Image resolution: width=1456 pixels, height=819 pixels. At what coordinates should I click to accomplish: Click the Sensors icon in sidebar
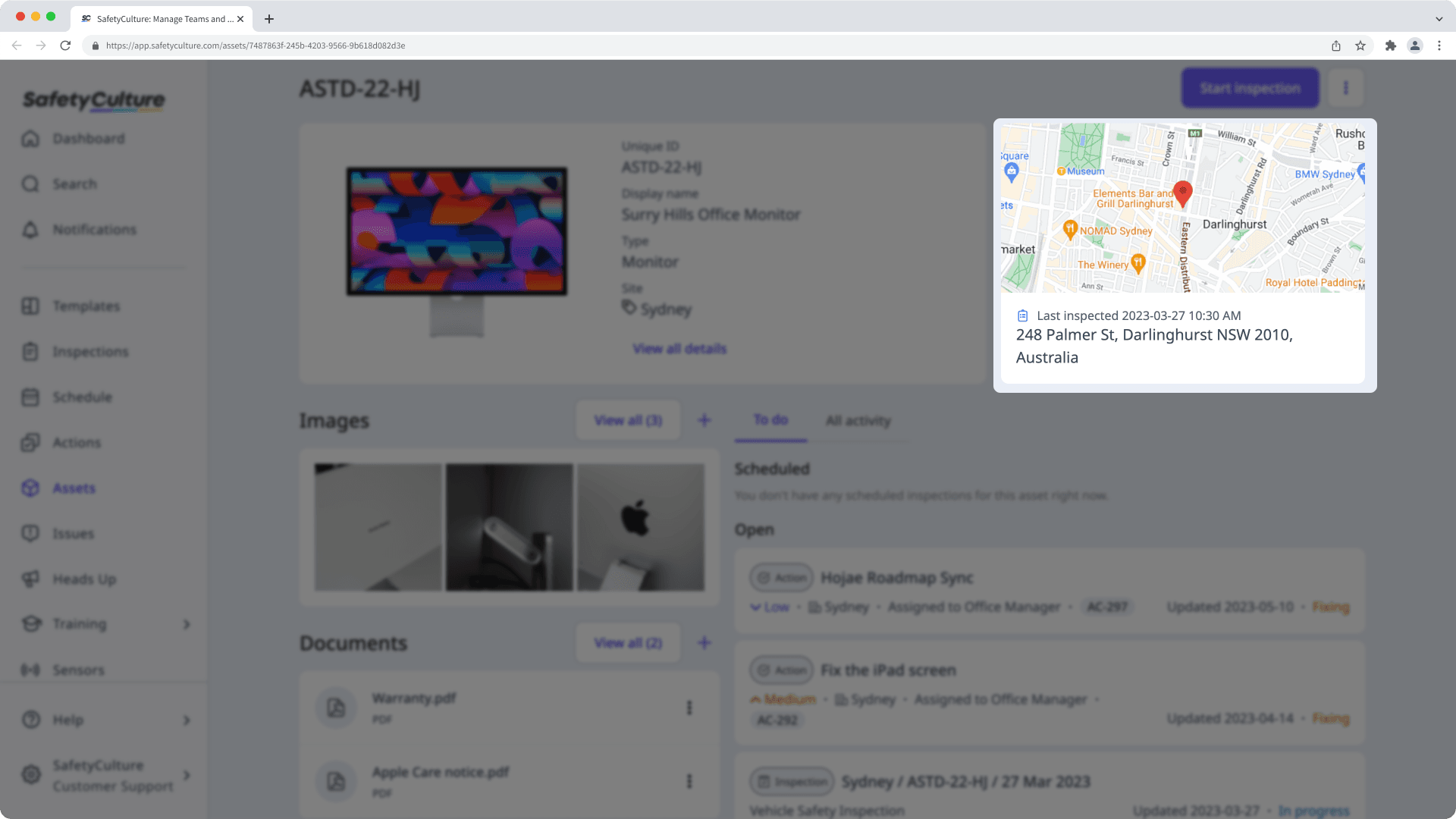[30, 670]
